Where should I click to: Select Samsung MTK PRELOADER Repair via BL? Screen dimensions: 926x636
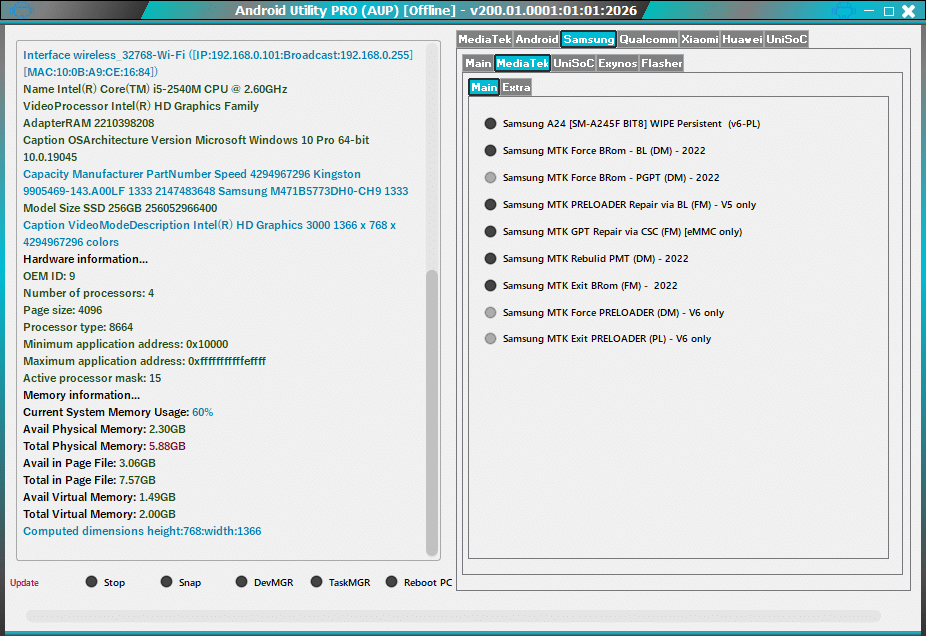[x=490, y=204]
